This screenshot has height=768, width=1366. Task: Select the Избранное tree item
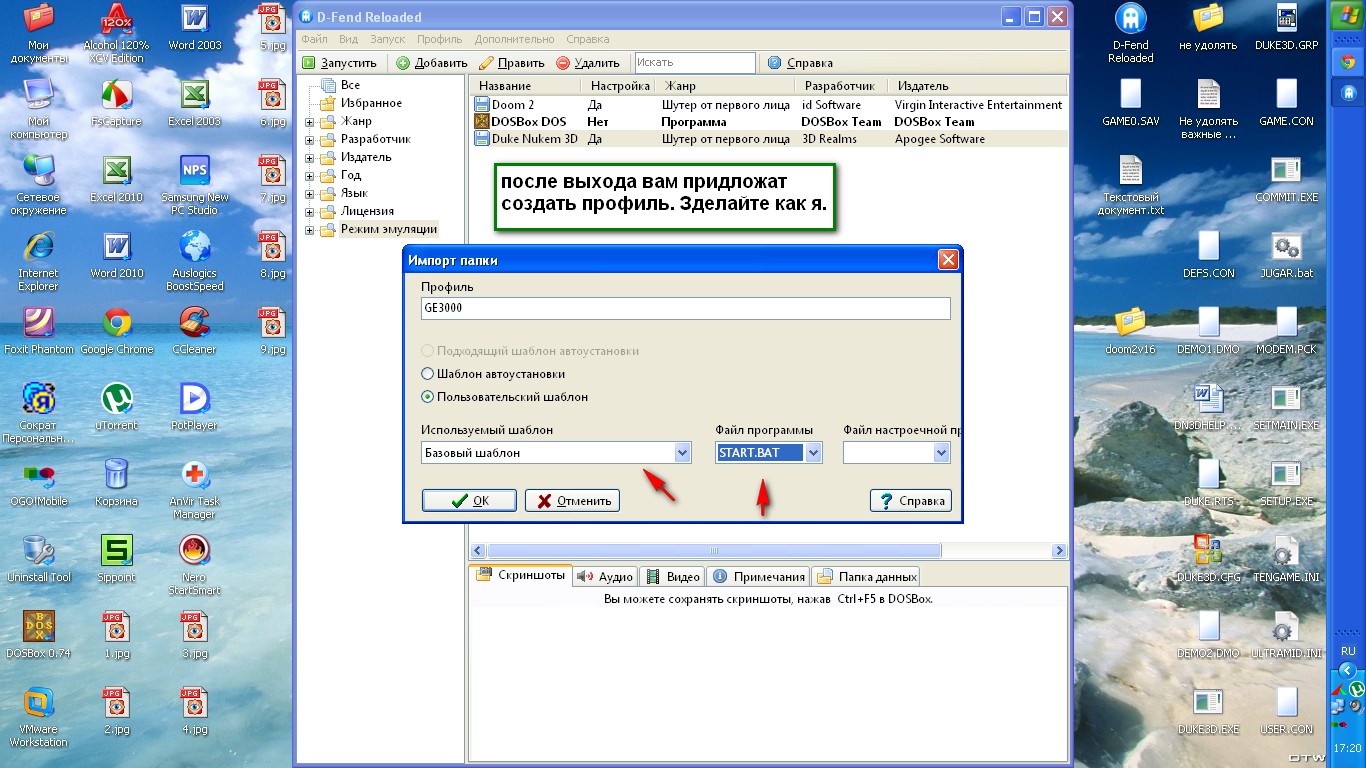(371, 104)
